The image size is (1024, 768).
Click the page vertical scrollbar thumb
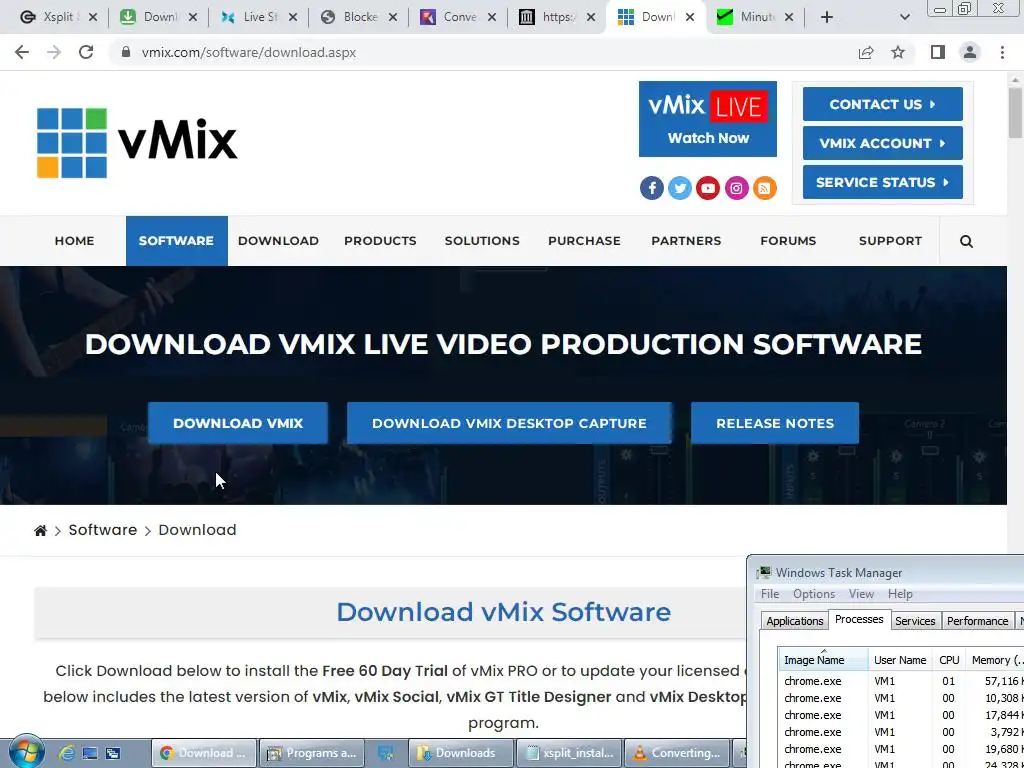click(1016, 111)
